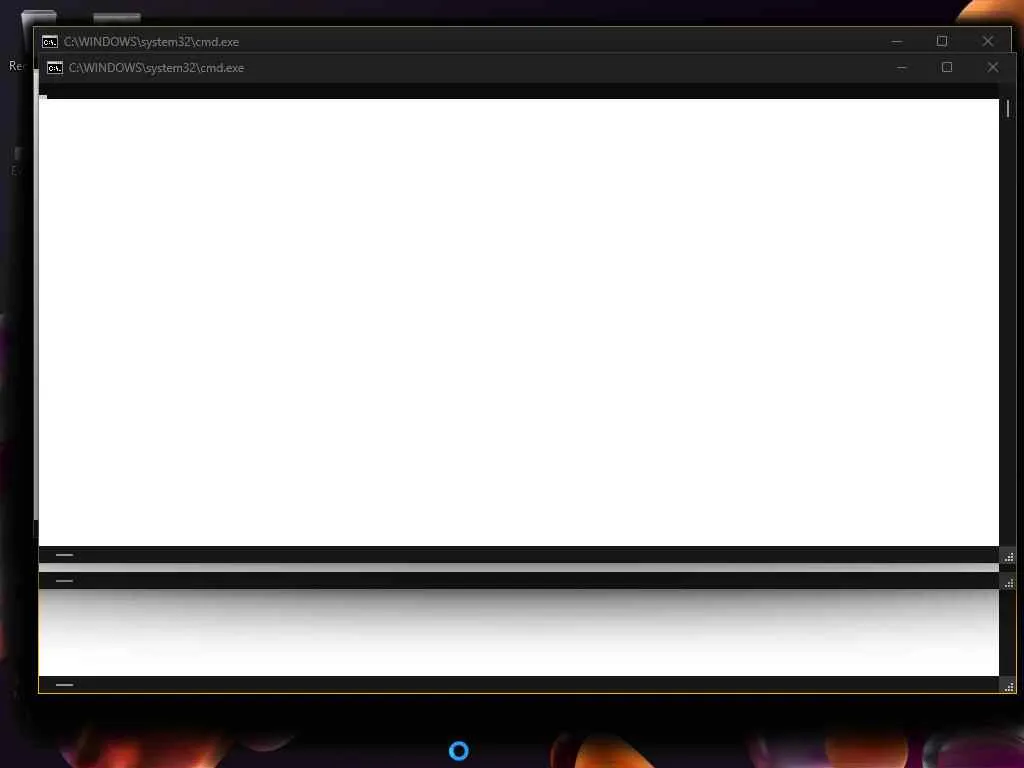Image resolution: width=1024 pixels, height=768 pixels.
Task: Minimize the back cmd.exe window
Action: click(897, 41)
